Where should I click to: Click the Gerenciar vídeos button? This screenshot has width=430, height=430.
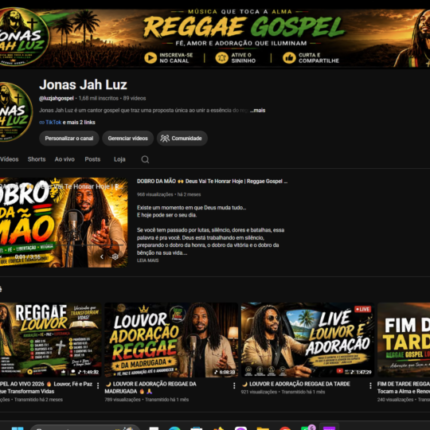coord(128,138)
